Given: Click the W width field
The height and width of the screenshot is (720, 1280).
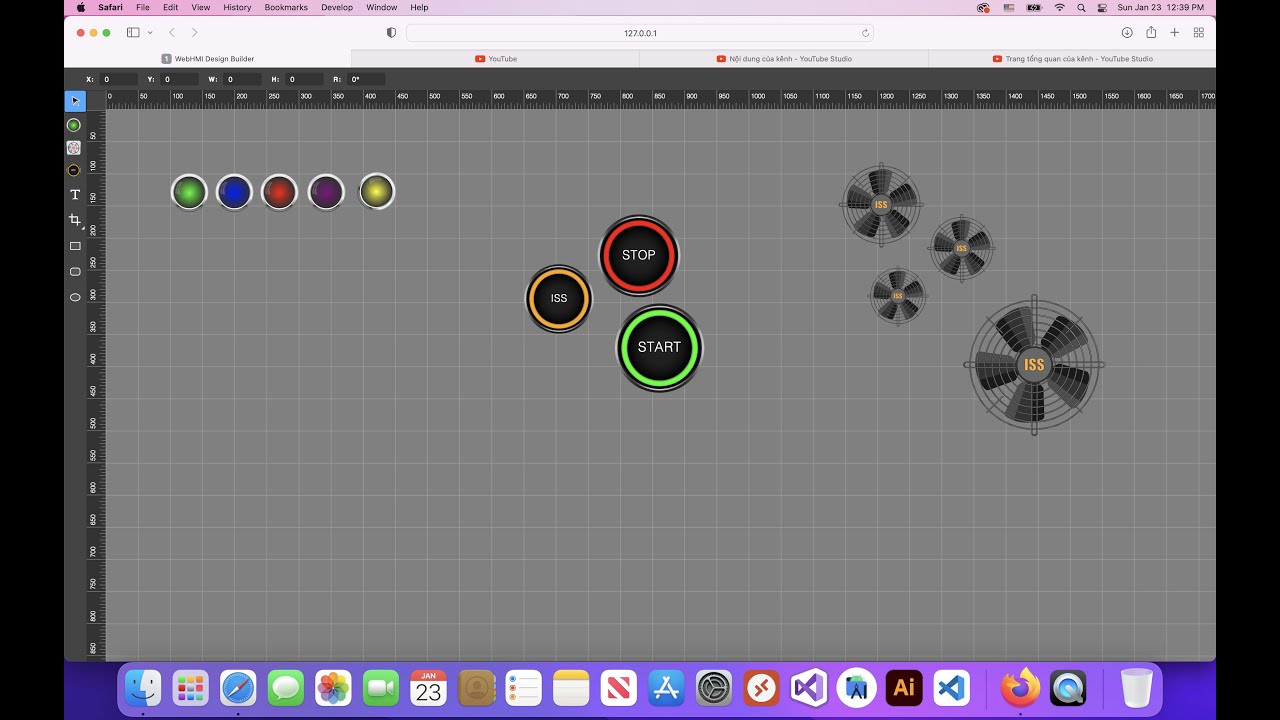Looking at the screenshot, I should point(243,79).
